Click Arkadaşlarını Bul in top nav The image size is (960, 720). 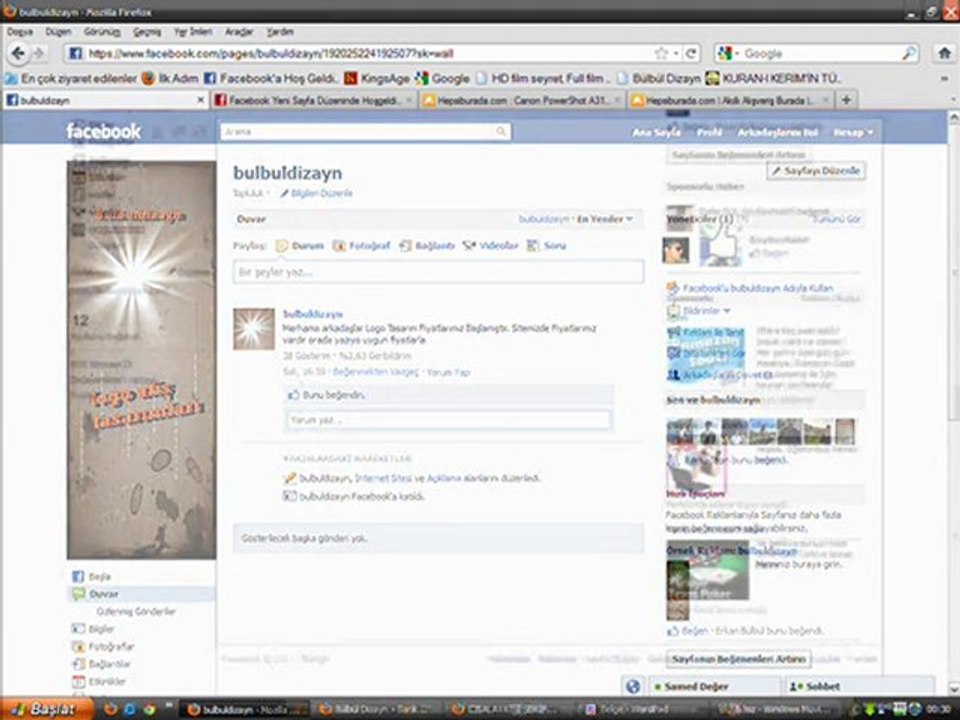[x=778, y=132]
